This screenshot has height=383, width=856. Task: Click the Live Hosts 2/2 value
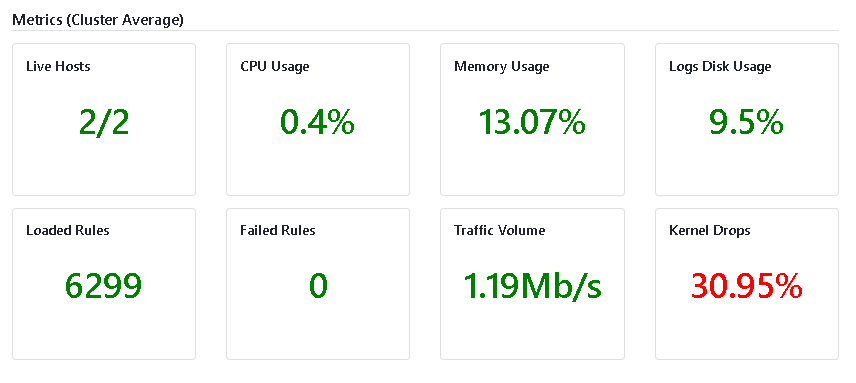(x=104, y=123)
